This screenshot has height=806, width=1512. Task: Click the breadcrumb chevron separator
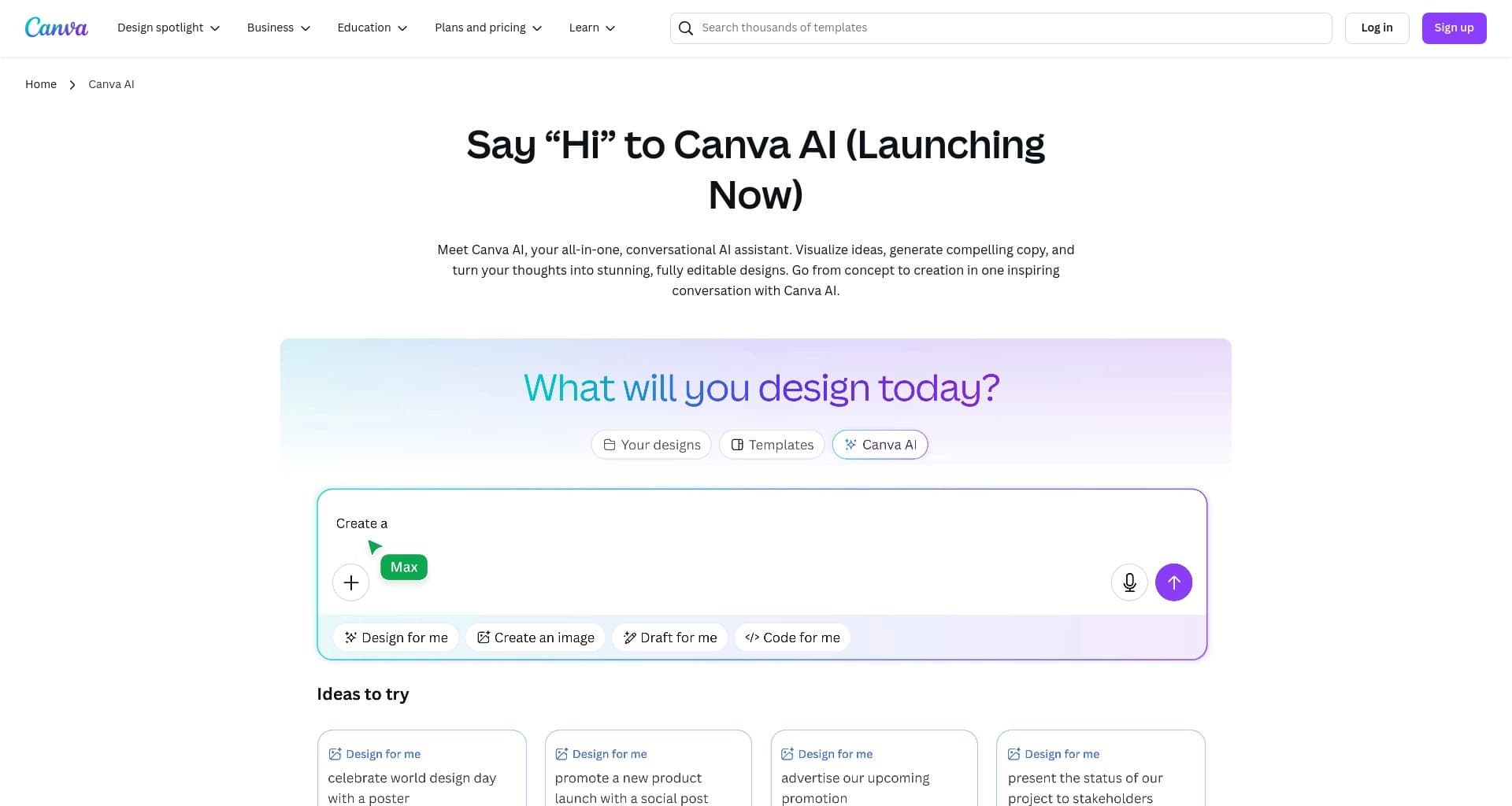[x=72, y=84]
